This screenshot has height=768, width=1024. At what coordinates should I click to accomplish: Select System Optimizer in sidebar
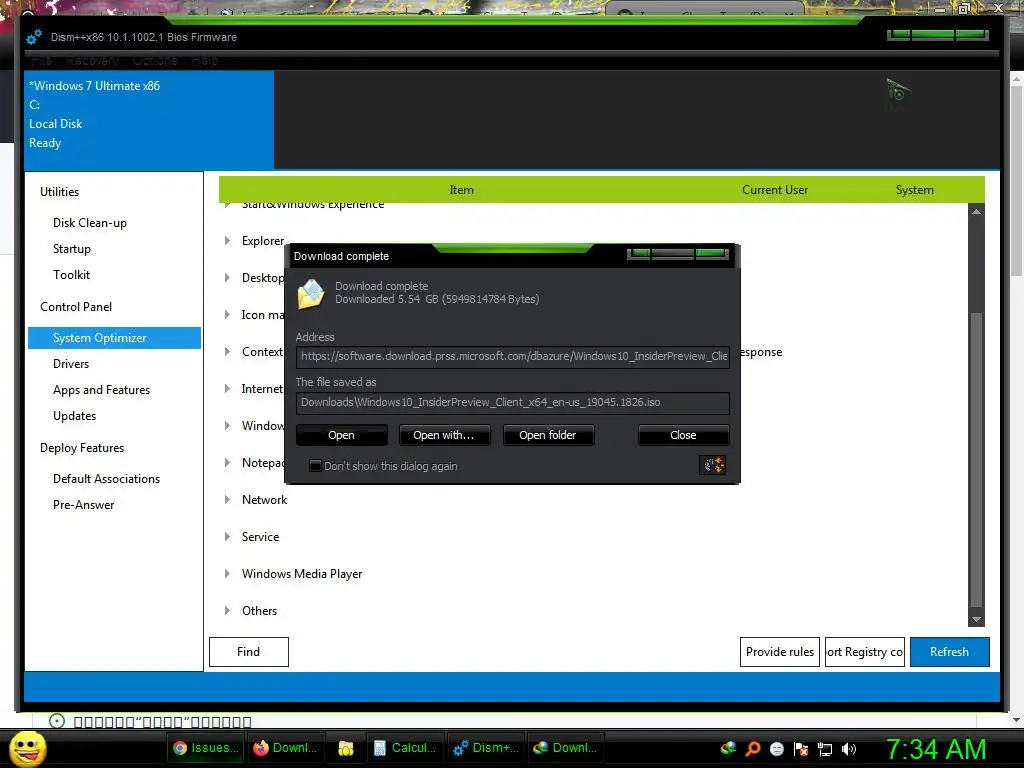pyautogui.click(x=114, y=338)
